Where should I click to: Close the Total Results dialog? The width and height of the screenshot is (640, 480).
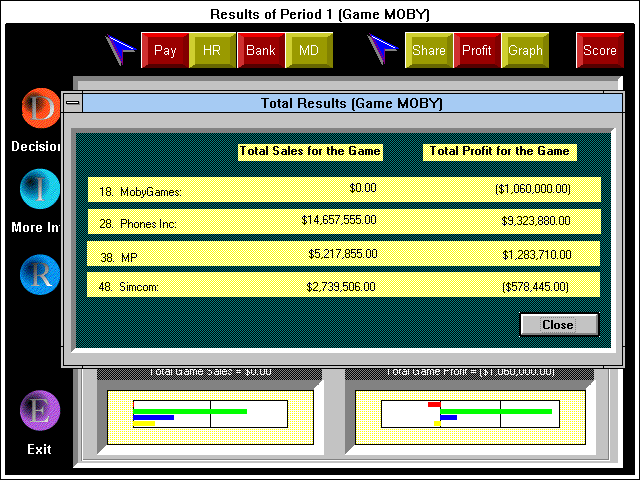point(559,324)
